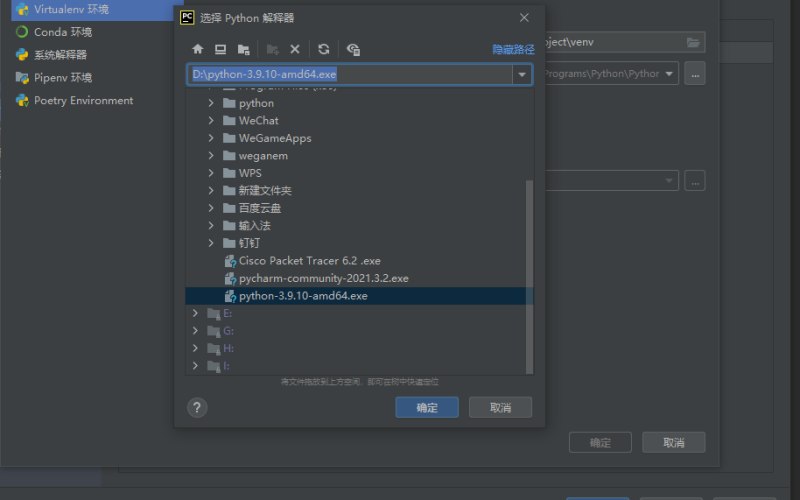Open the path history dropdown arrow
This screenshot has height=500, width=800.
pyautogui.click(x=522, y=74)
